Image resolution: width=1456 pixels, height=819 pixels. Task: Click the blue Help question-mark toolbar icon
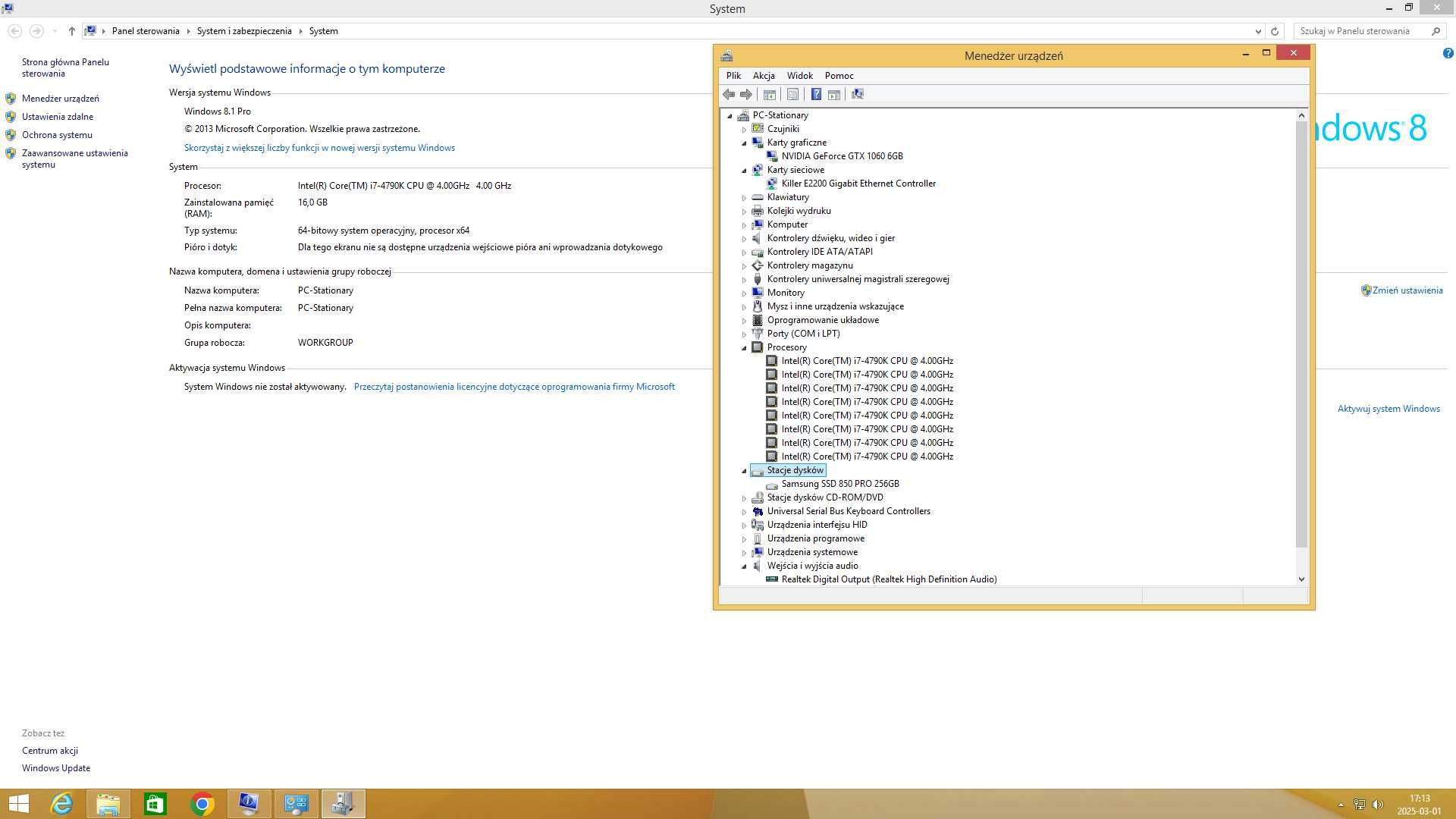click(816, 94)
